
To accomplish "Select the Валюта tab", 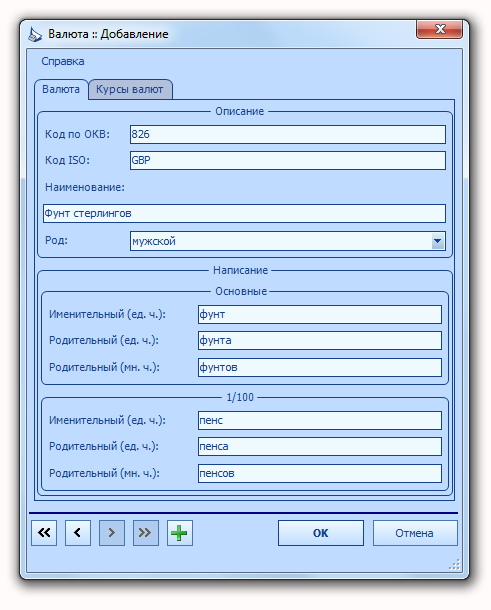I will (61, 89).
